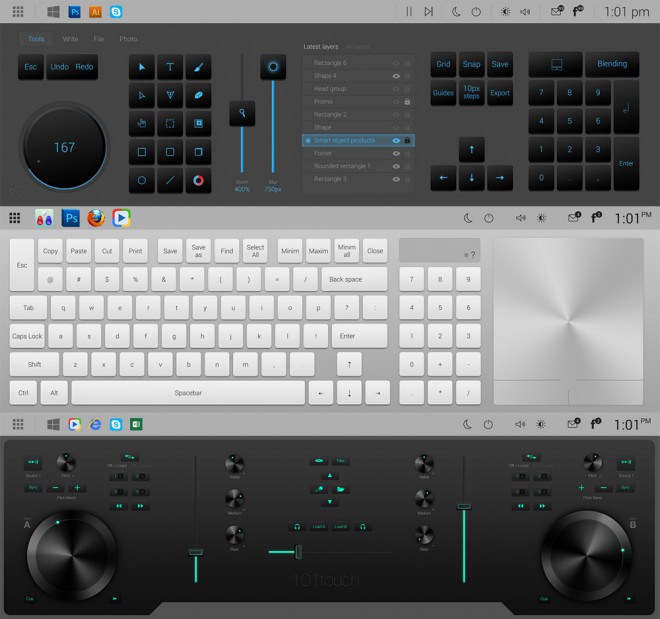Screen dimensions: 660x619
Task: Toggle the Guides button
Action: click(x=443, y=93)
